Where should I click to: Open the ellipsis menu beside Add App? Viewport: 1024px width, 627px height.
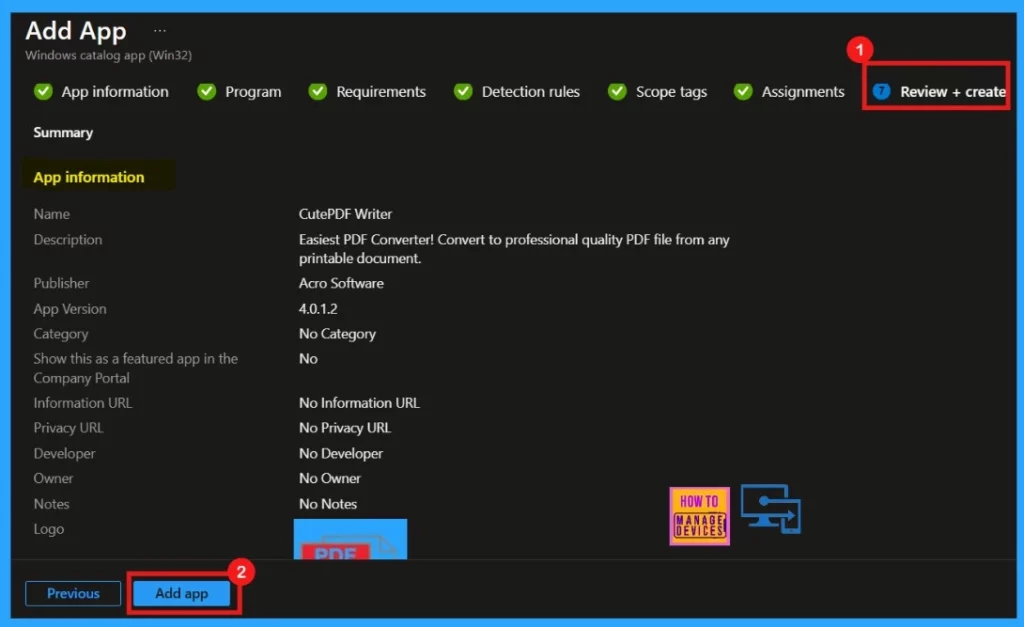tap(160, 31)
